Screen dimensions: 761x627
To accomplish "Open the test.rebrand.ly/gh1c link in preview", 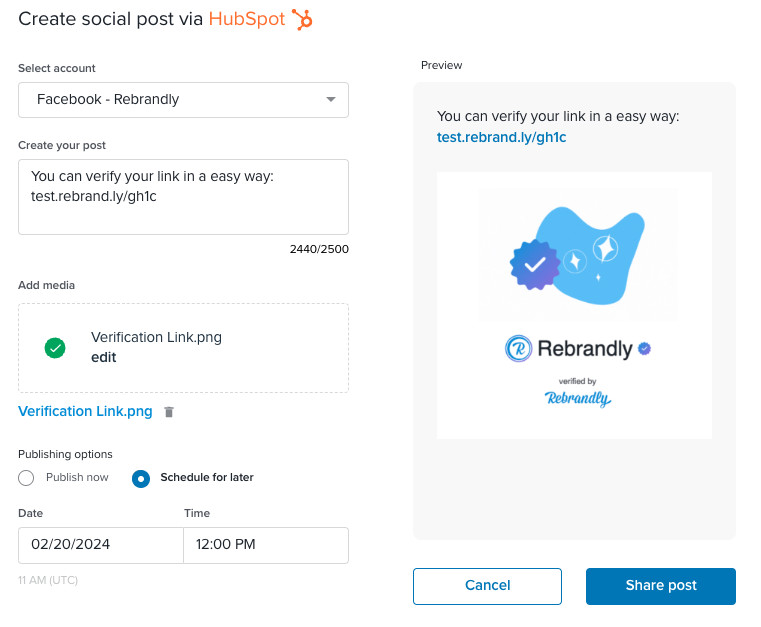I will pyautogui.click(x=501, y=137).
